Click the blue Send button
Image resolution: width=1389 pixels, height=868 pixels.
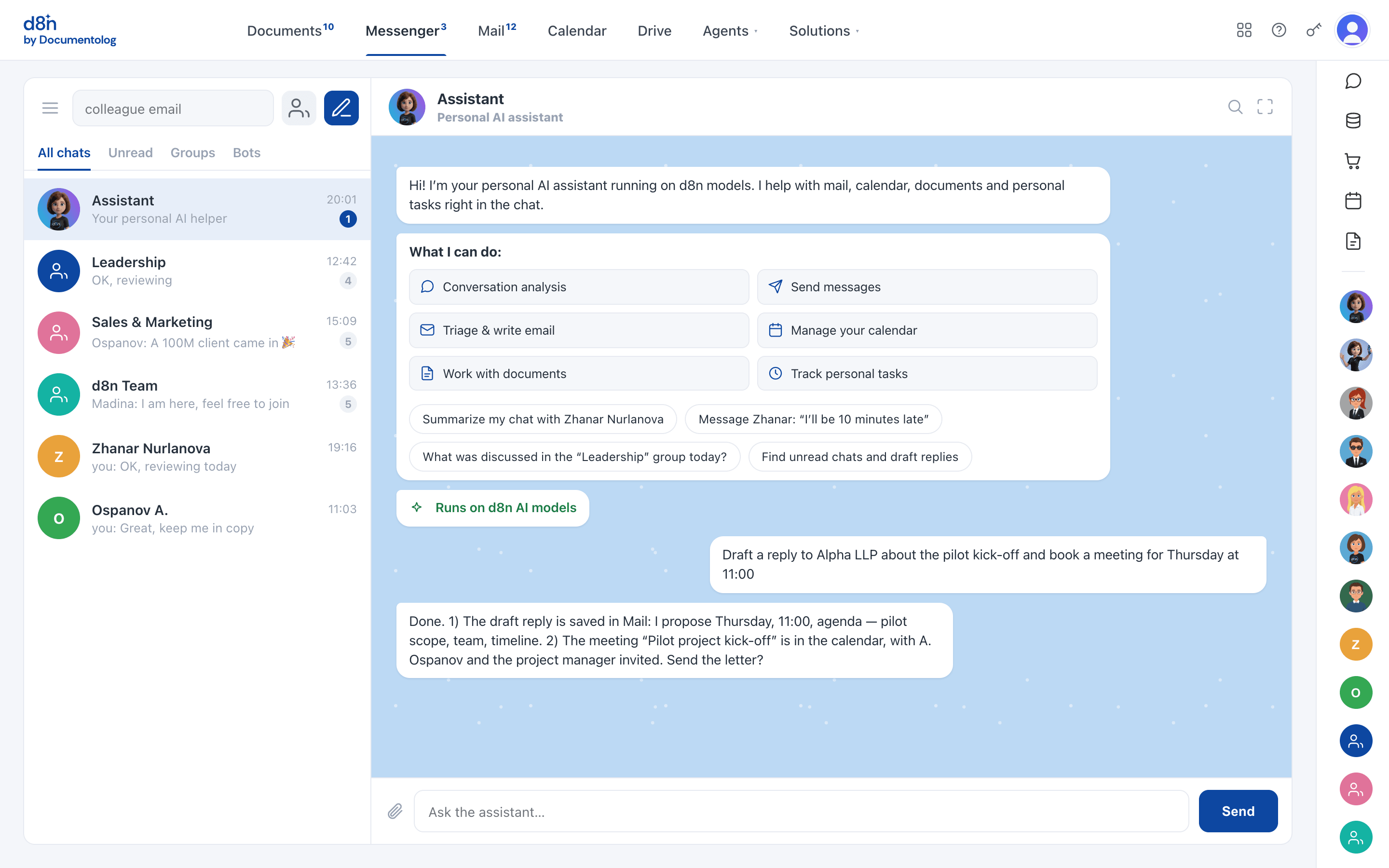(x=1238, y=811)
